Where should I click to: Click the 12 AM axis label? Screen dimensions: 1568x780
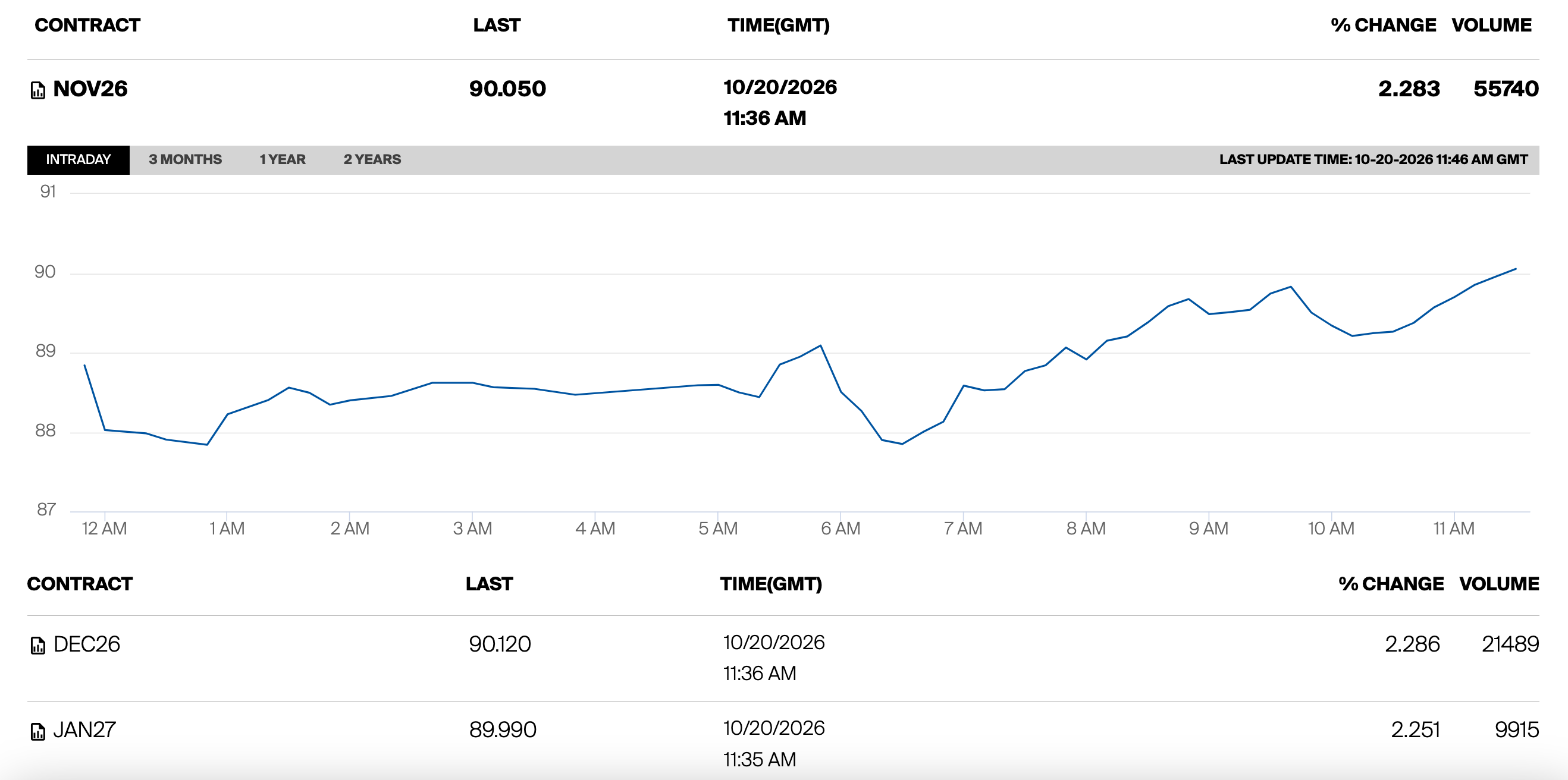pyautogui.click(x=105, y=528)
